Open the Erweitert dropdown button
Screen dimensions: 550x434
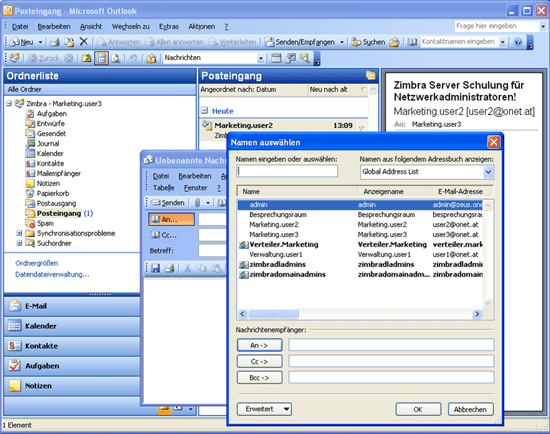click(264, 409)
